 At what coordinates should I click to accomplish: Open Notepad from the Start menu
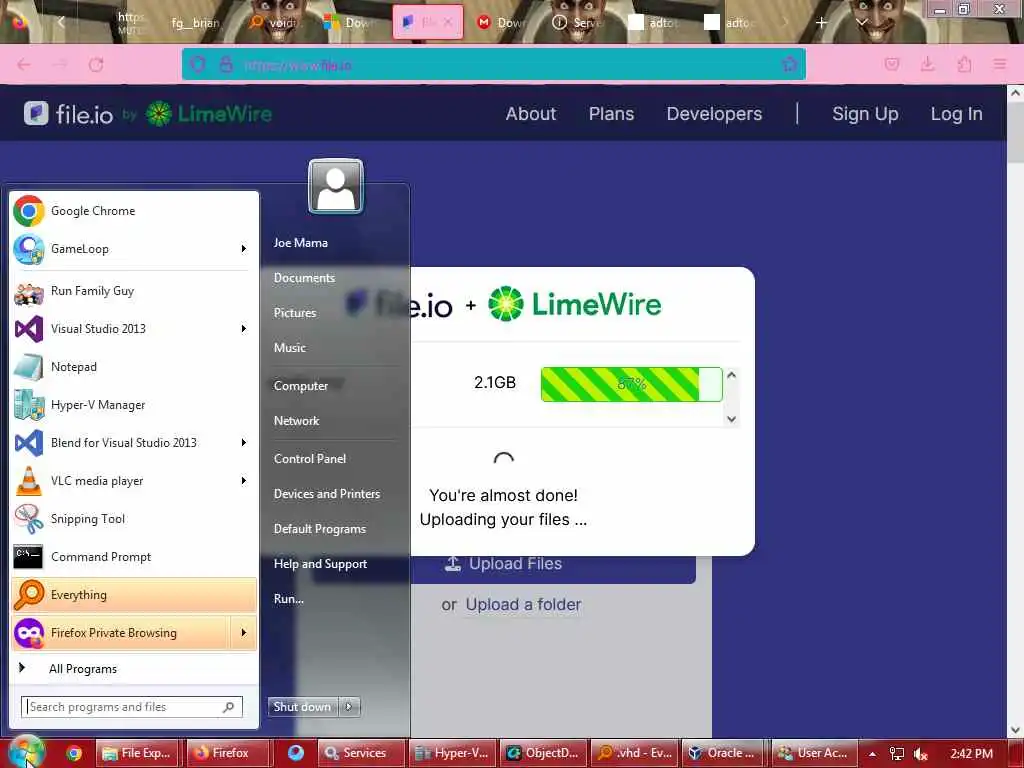pyautogui.click(x=134, y=367)
